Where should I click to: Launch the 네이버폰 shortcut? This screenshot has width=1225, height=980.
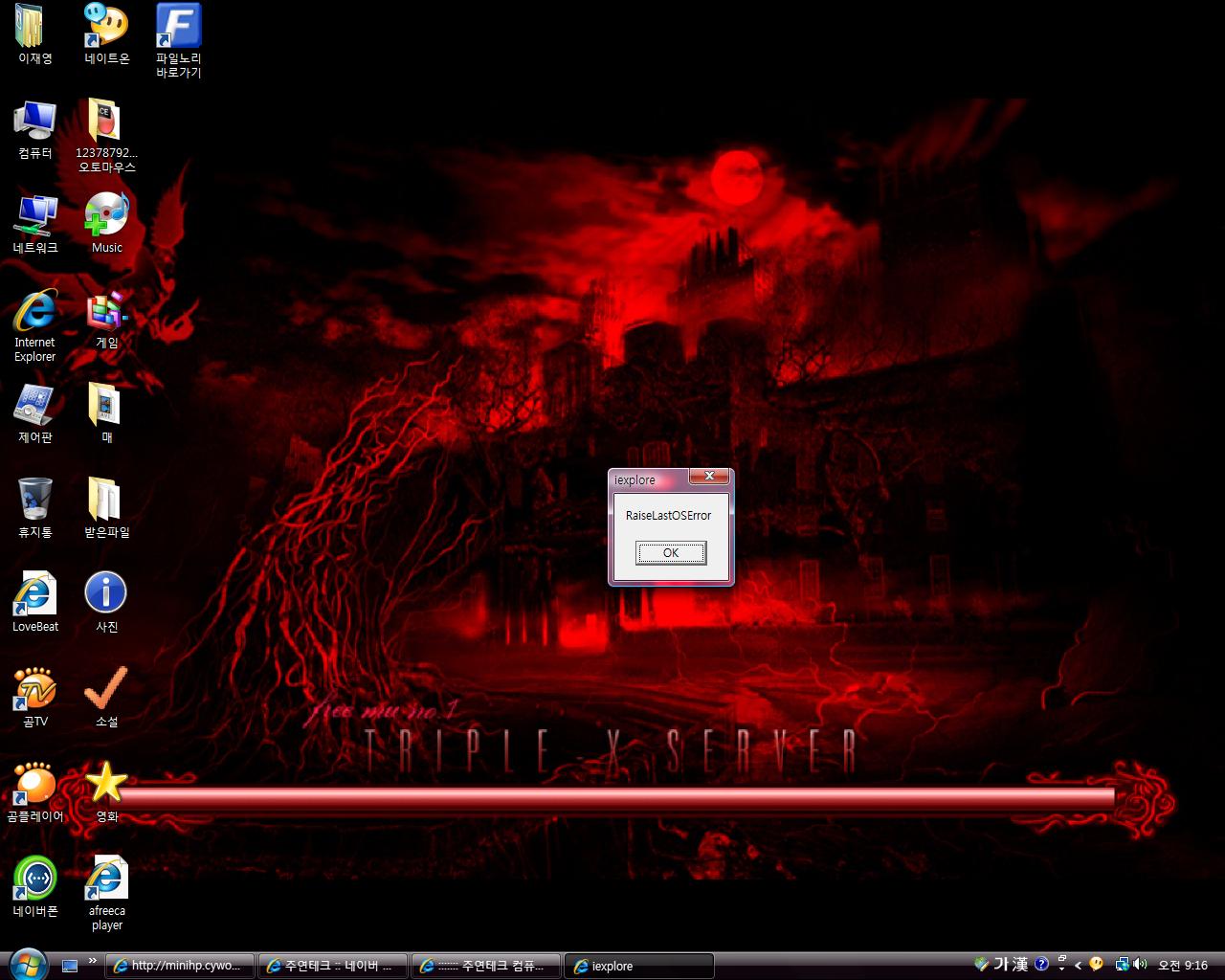point(34,886)
